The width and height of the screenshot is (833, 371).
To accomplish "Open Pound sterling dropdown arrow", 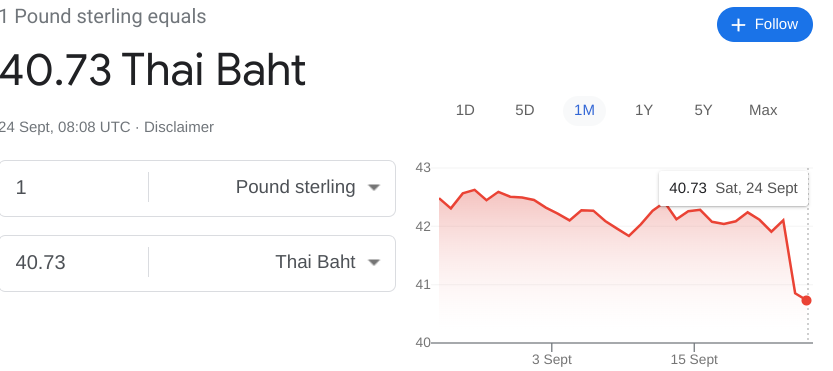I will [374, 188].
